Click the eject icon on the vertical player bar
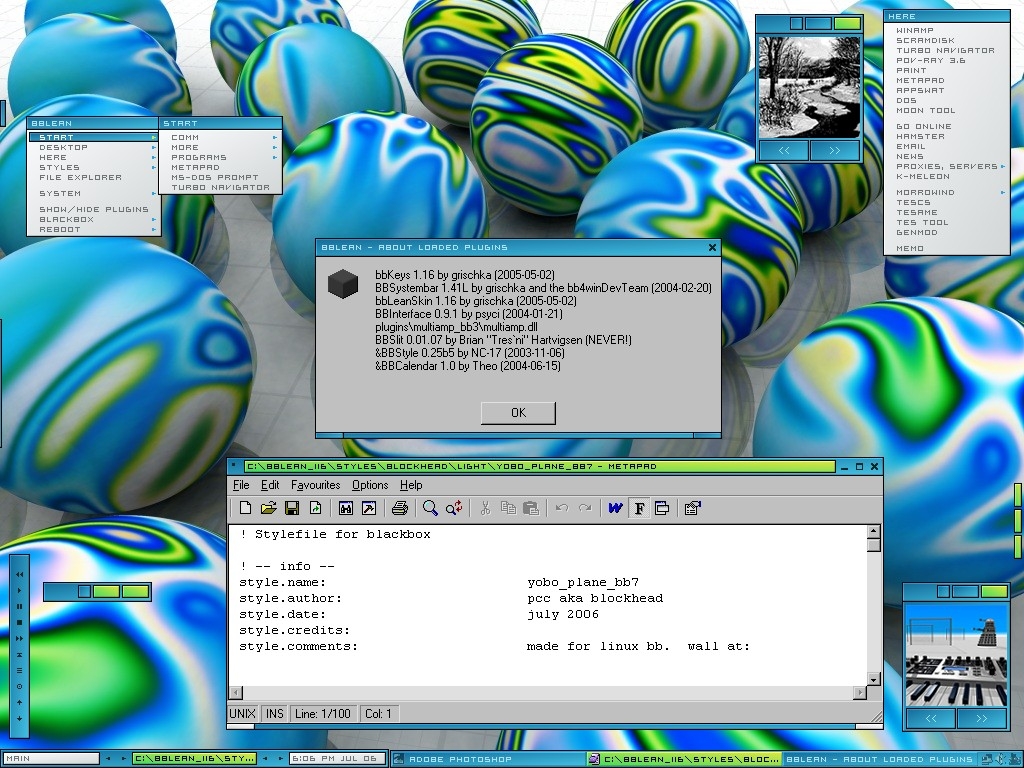The image size is (1024, 768). (20, 654)
